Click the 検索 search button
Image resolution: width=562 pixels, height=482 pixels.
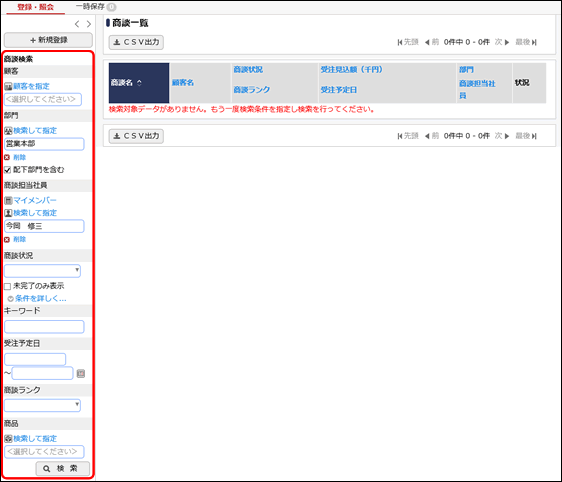tap(63, 468)
